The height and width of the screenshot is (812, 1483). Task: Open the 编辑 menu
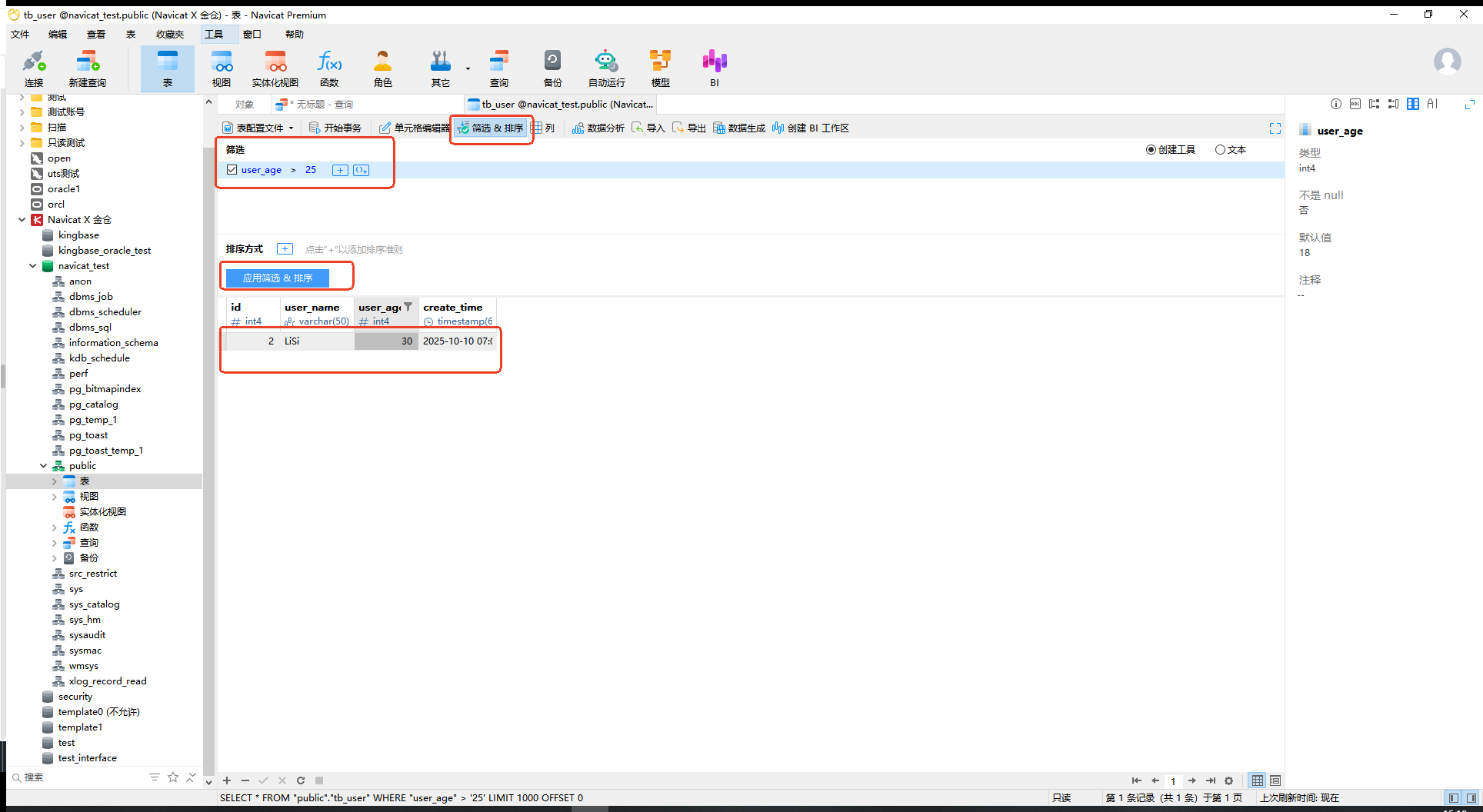click(x=58, y=35)
